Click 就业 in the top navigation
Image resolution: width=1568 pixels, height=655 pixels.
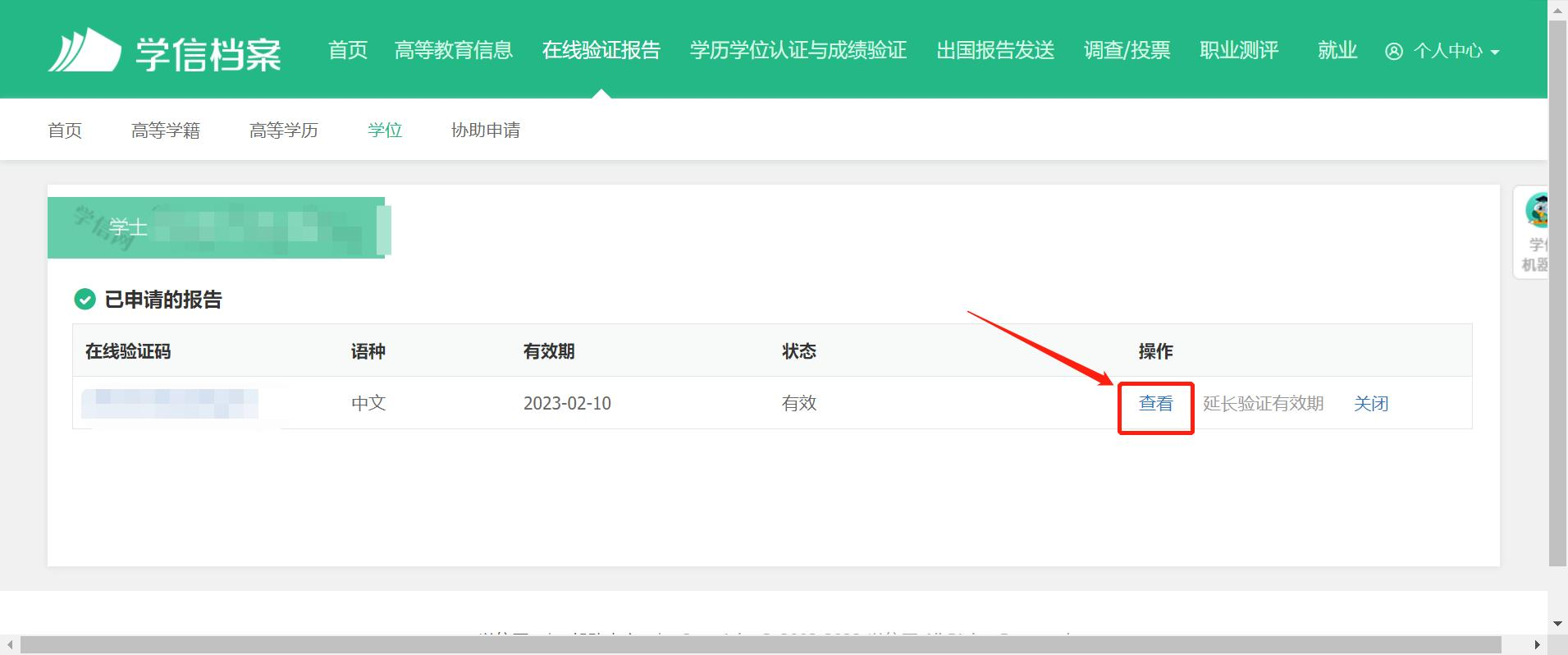coord(1337,50)
